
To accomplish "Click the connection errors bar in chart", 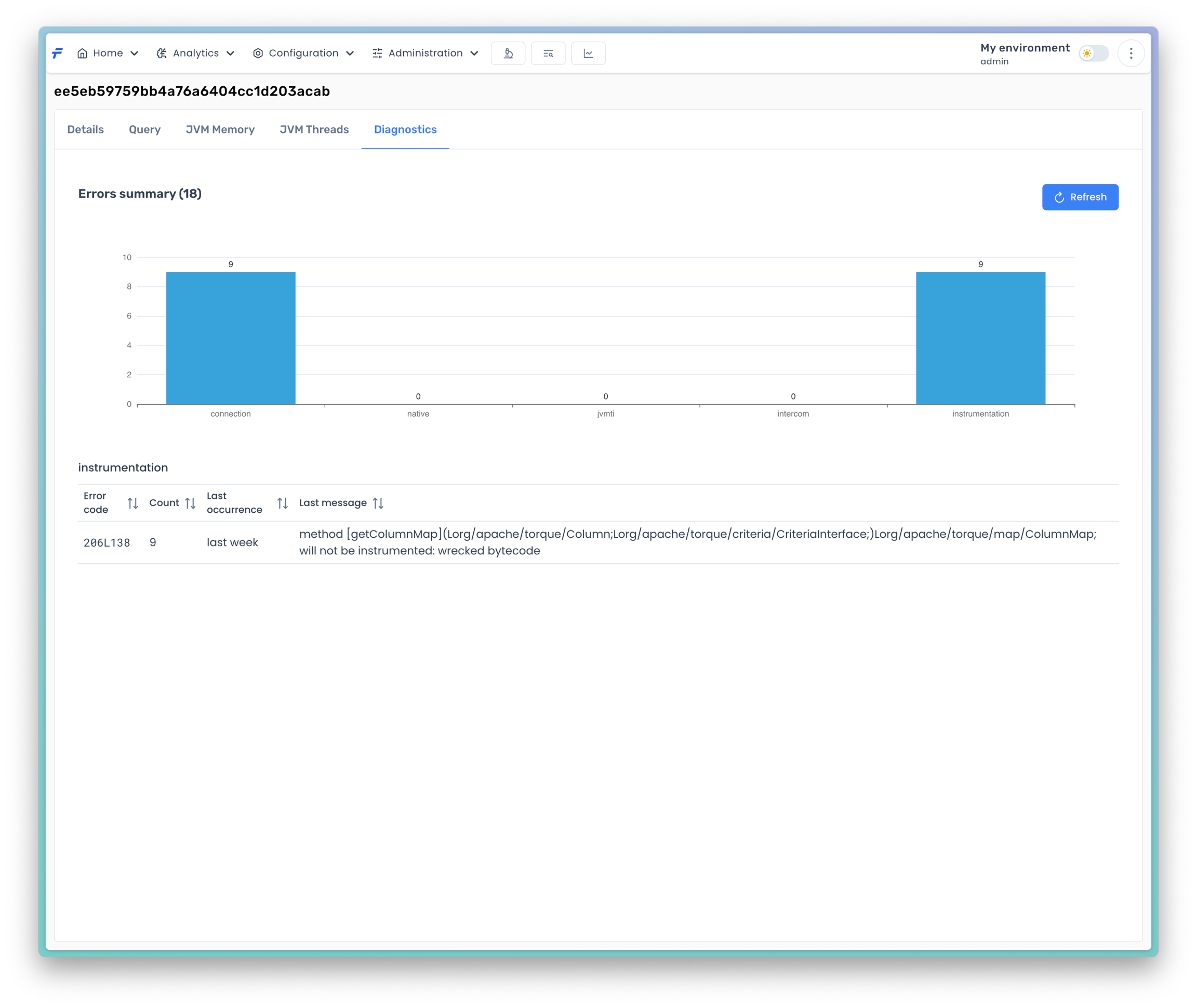I will coord(231,338).
